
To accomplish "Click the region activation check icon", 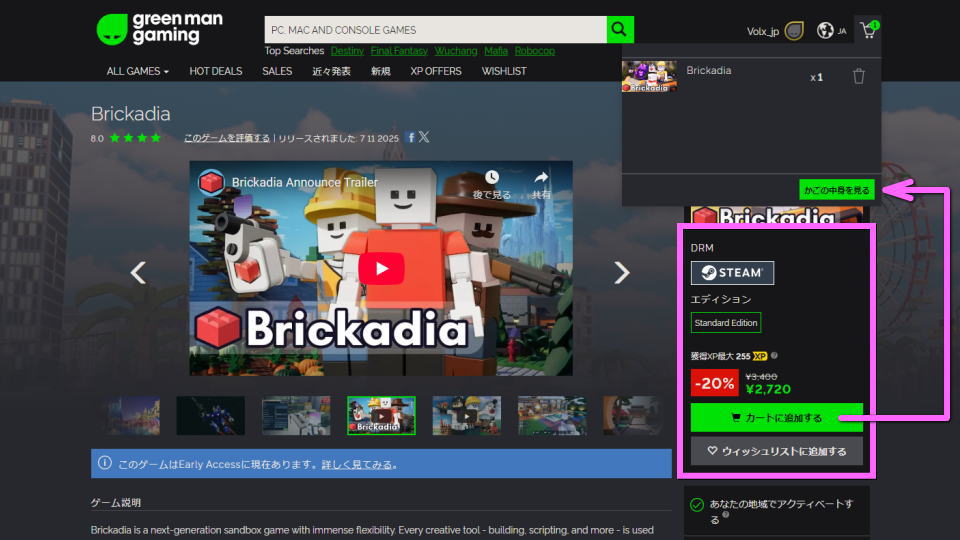I will click(697, 504).
